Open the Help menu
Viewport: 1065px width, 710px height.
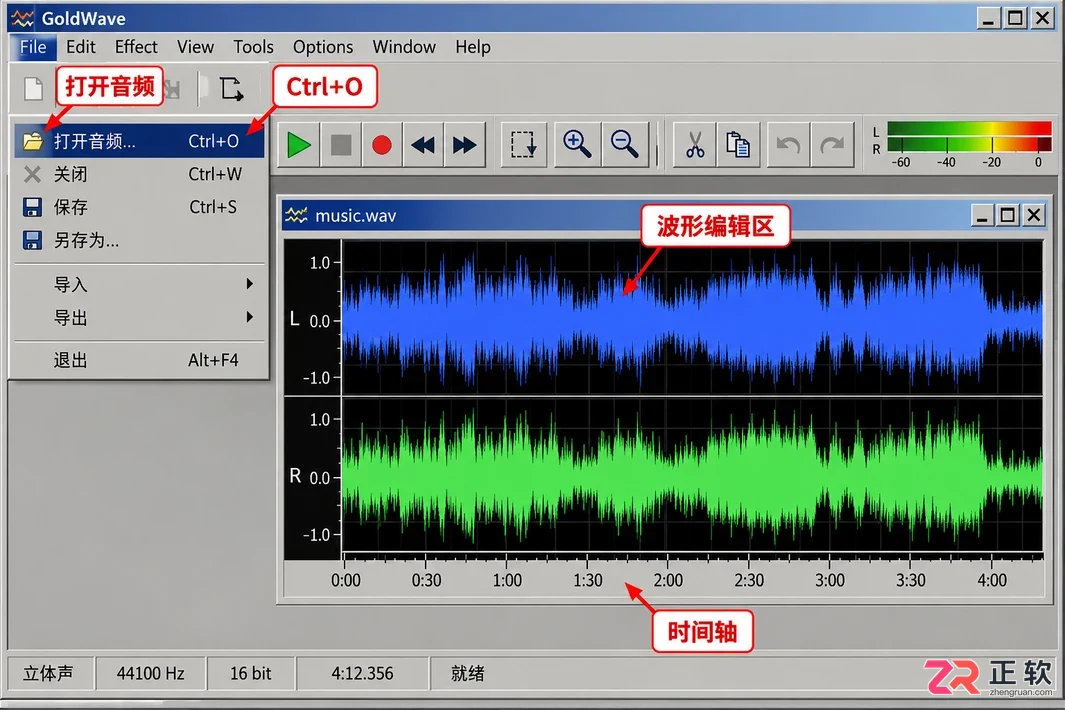click(x=473, y=47)
